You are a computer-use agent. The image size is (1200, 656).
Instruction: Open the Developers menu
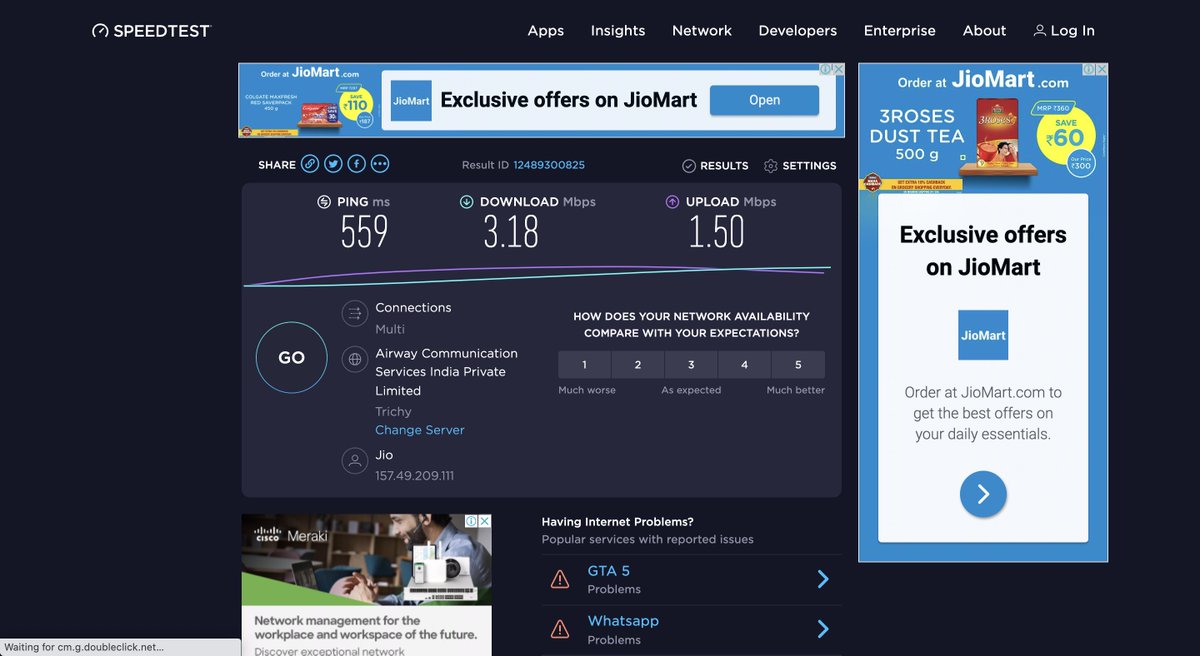click(798, 31)
